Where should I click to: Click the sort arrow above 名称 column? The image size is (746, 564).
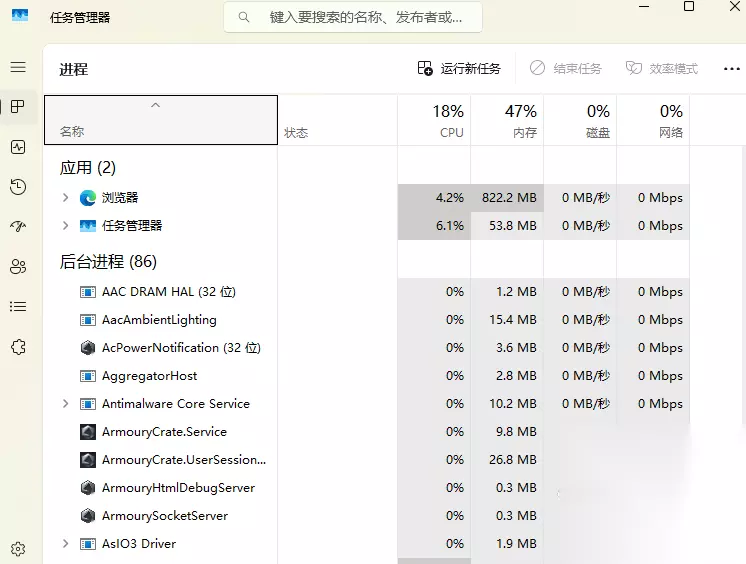[156, 105]
